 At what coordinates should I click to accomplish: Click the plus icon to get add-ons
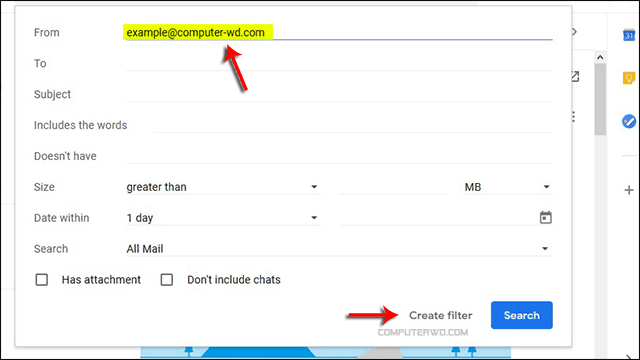click(x=629, y=190)
